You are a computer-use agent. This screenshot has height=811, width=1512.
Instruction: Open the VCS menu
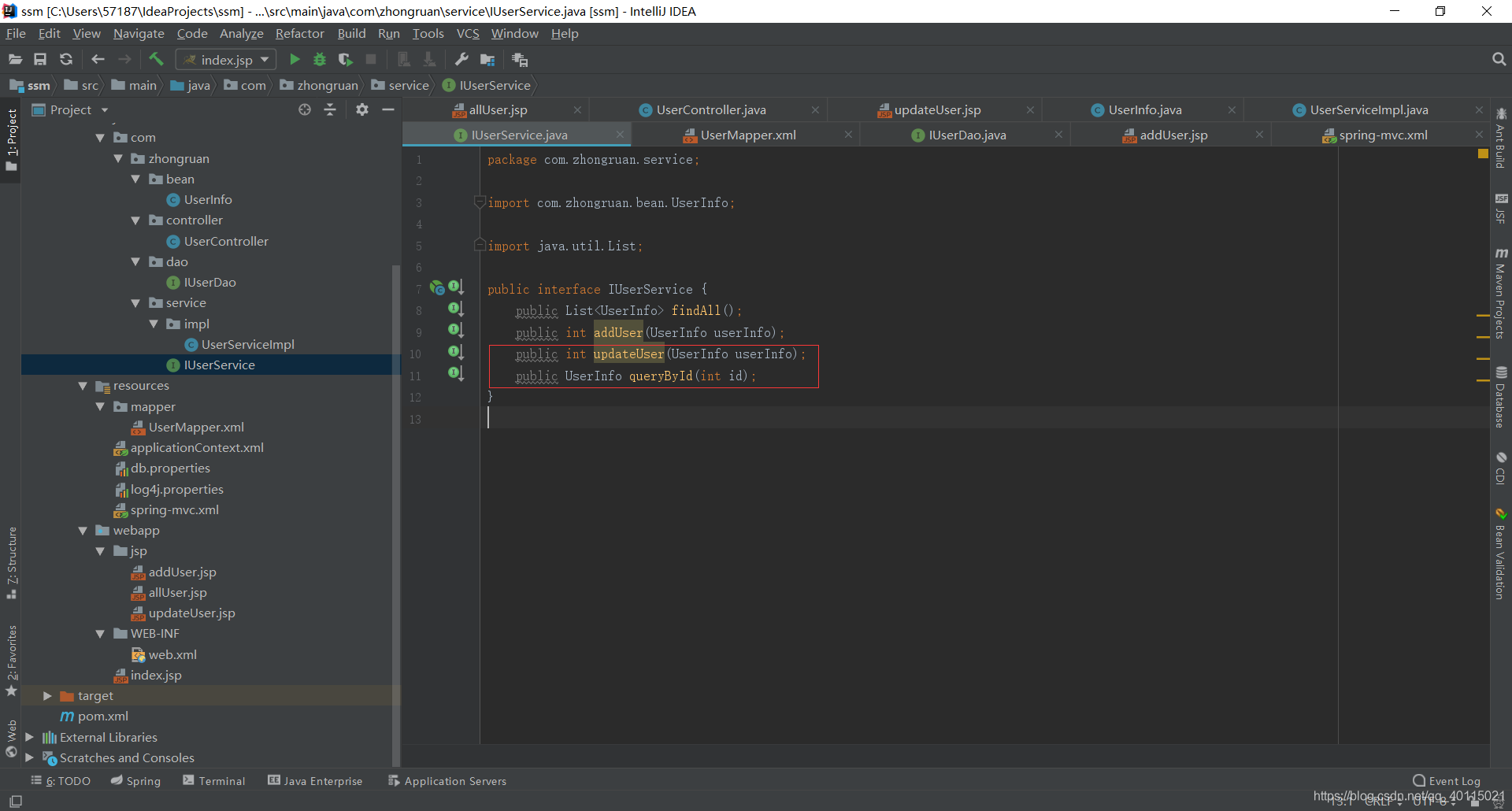(468, 33)
